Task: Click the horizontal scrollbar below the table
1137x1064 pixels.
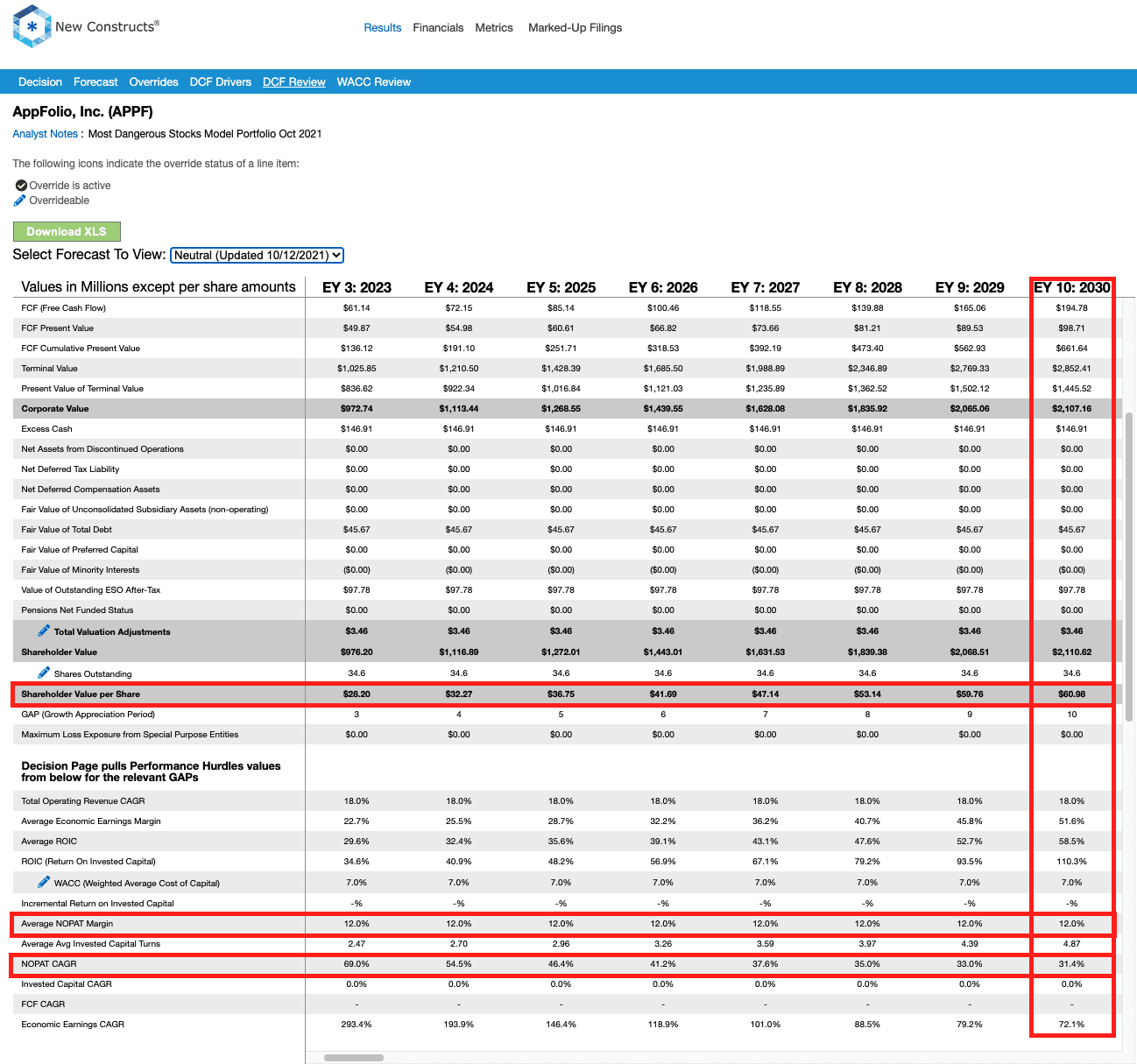Action: coord(354,1058)
